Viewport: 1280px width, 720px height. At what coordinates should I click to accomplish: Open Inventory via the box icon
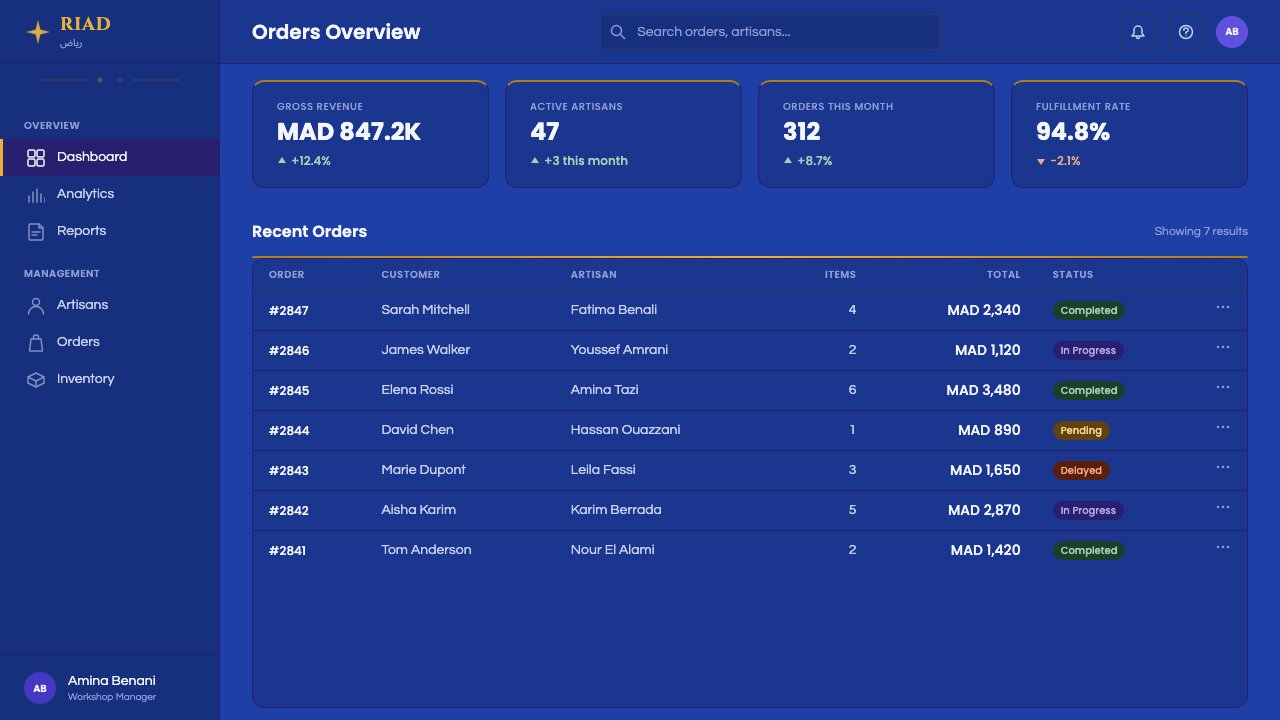tap(36, 379)
